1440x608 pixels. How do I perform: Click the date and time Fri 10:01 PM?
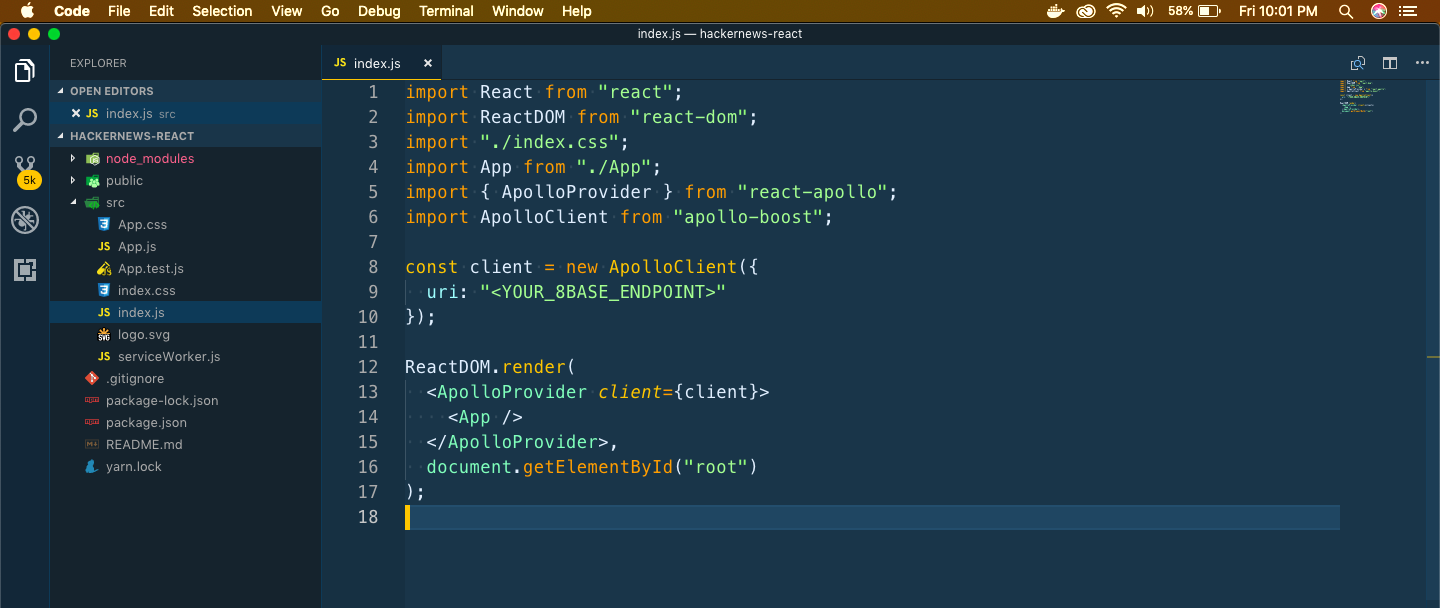1278,11
